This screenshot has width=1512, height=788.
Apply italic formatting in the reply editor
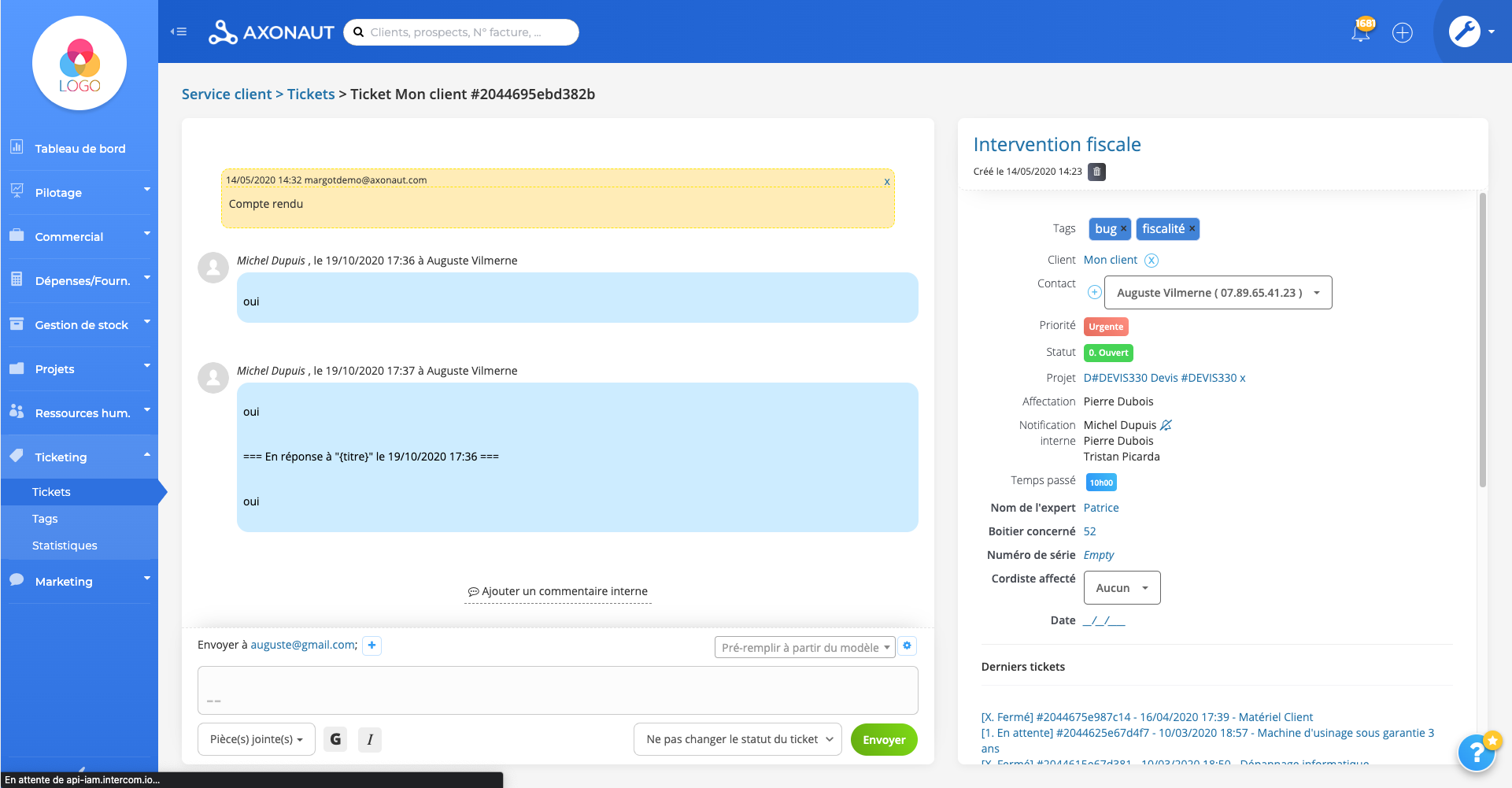pyautogui.click(x=370, y=739)
